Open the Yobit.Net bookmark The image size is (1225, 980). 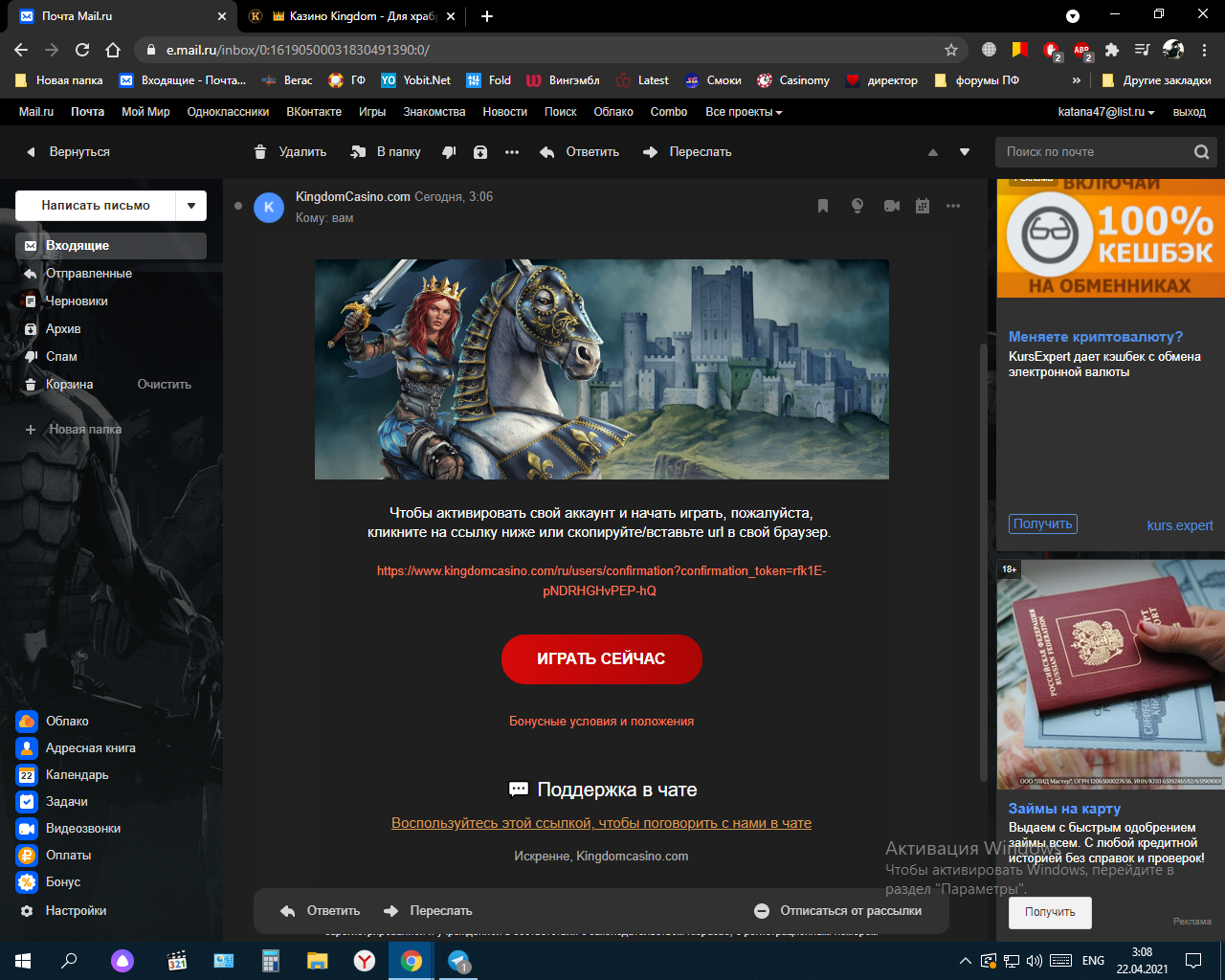[x=416, y=80]
